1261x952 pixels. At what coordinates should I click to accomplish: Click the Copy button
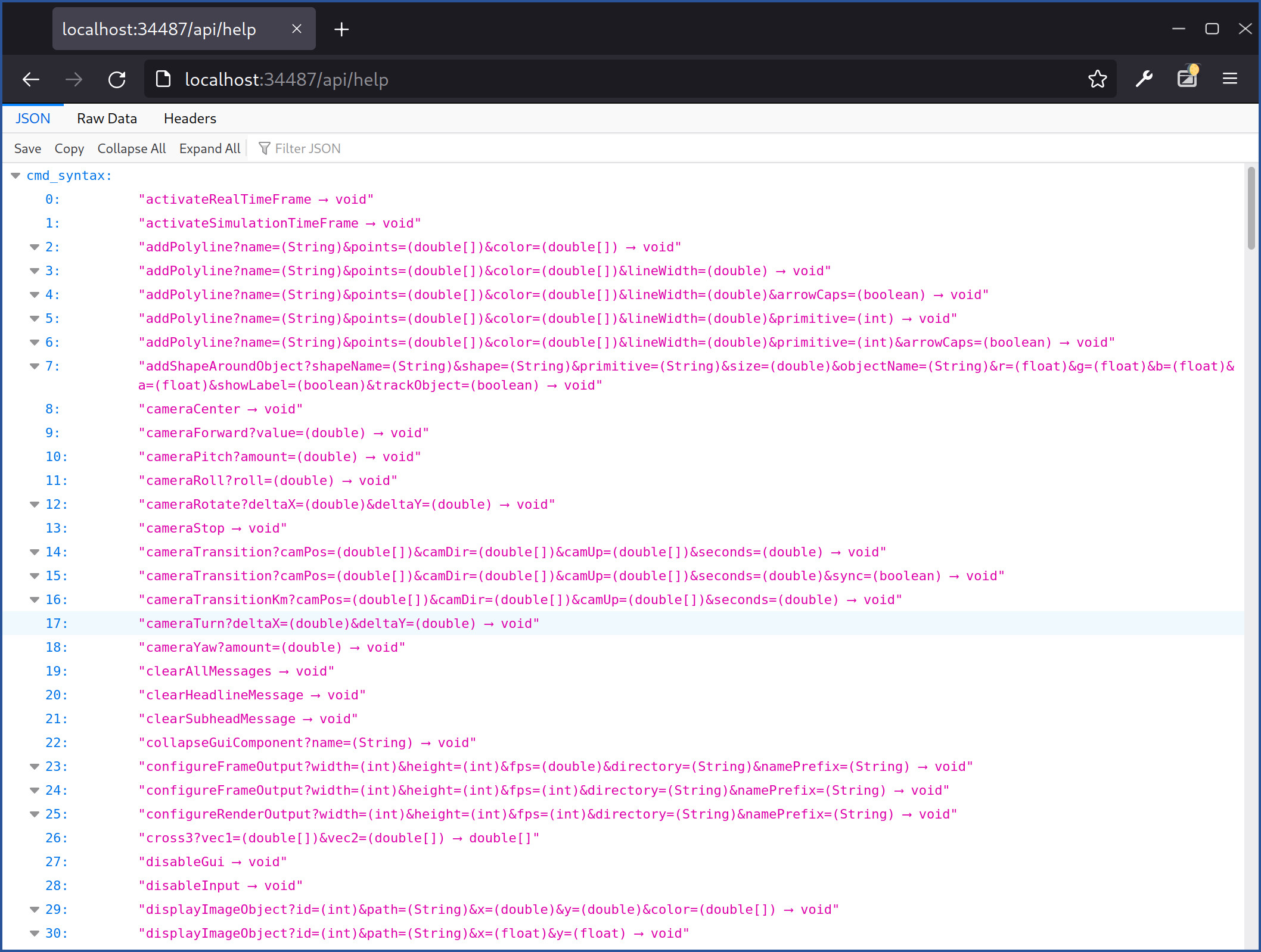pyautogui.click(x=69, y=148)
